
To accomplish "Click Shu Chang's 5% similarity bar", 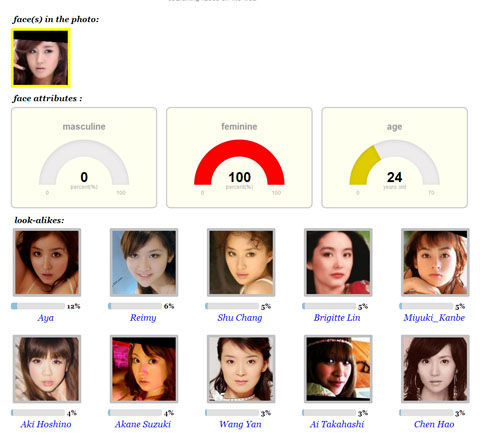I will [x=232, y=306].
